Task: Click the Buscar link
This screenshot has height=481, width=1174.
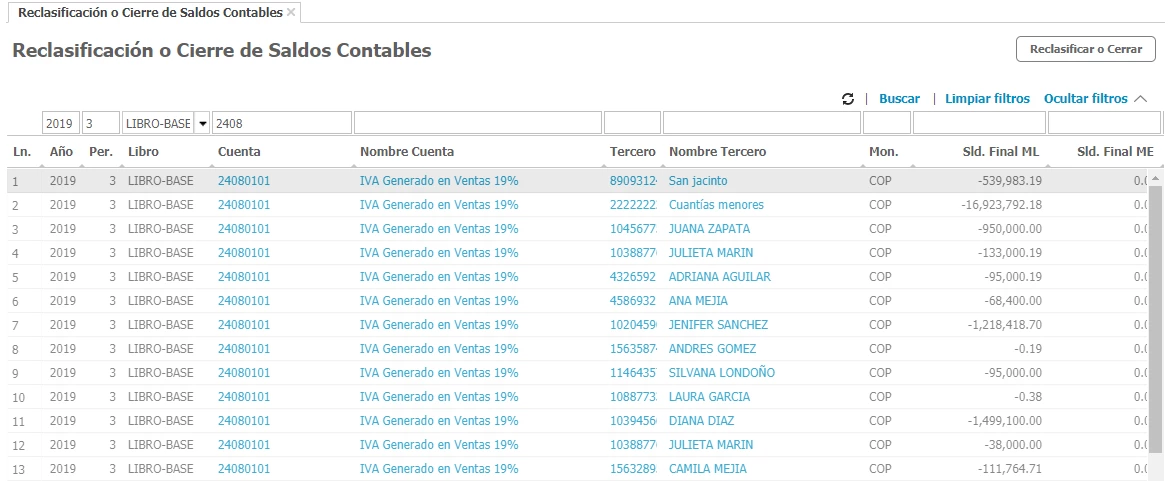Action: point(899,99)
